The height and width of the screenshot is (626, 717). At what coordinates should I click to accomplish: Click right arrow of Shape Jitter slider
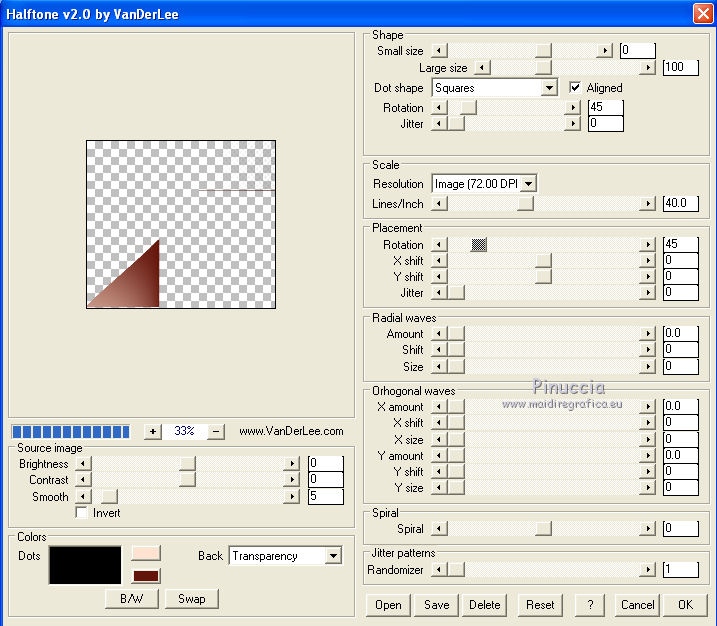point(573,123)
